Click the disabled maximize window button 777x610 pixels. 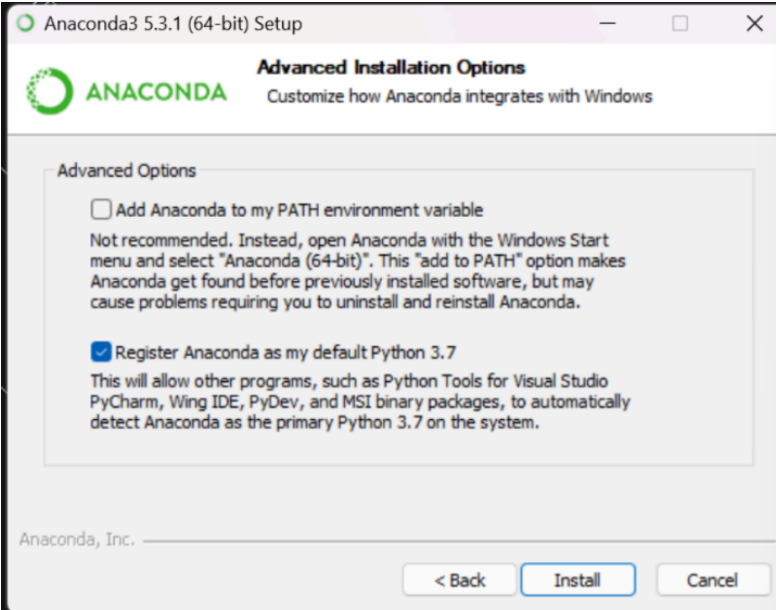coord(680,23)
